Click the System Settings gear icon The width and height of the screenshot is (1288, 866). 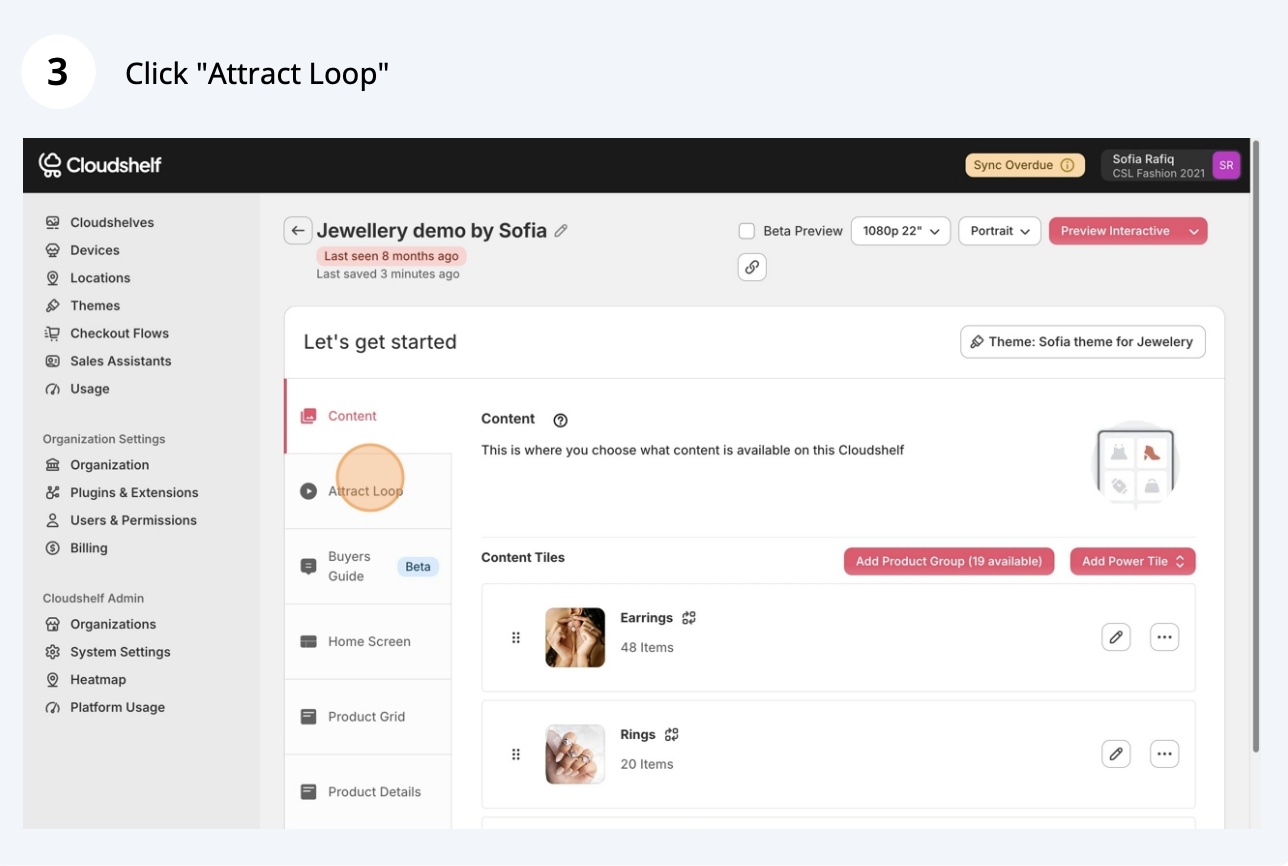(x=53, y=652)
